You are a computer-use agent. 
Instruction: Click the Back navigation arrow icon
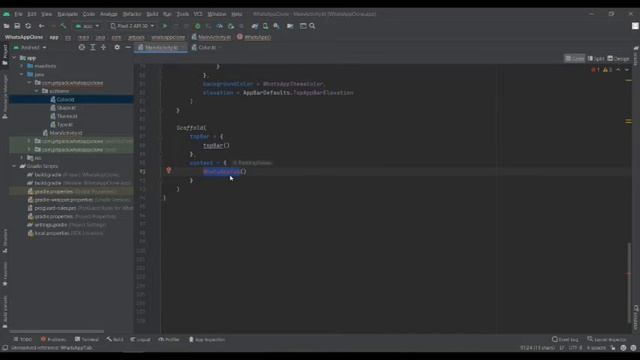pyautogui.click(x=41, y=26)
